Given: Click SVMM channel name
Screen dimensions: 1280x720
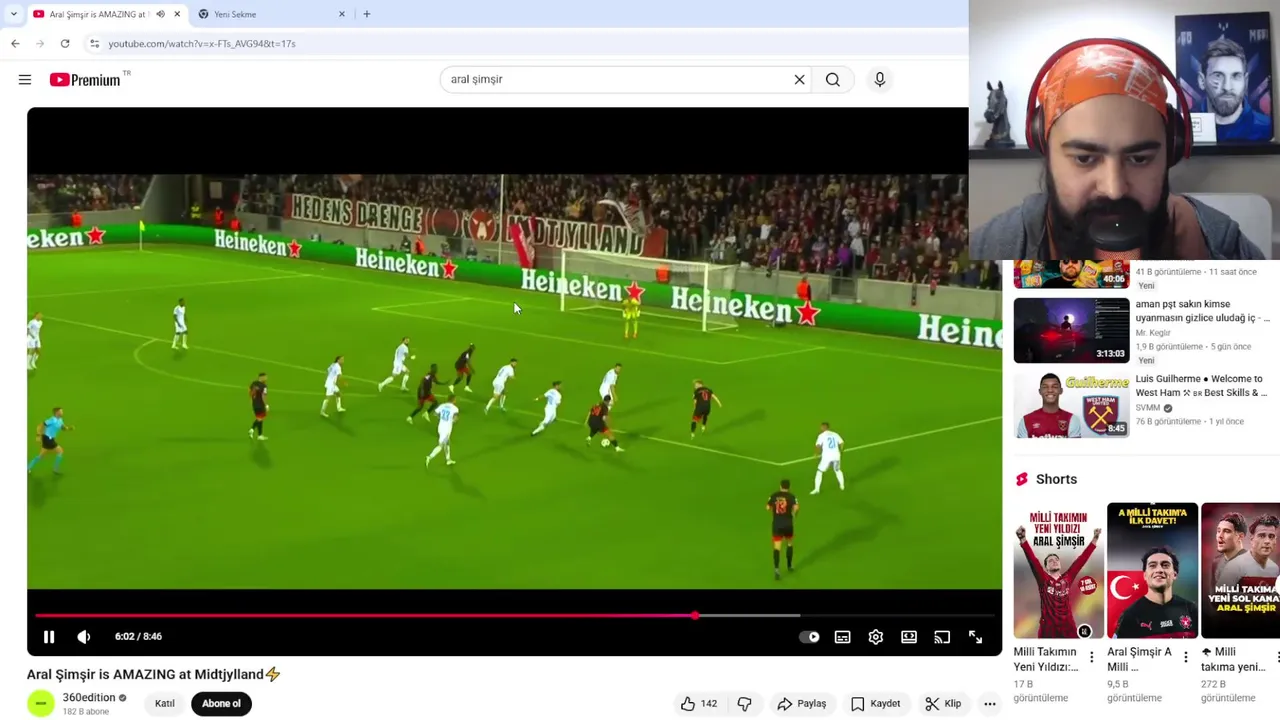Looking at the screenshot, I should tap(1148, 408).
